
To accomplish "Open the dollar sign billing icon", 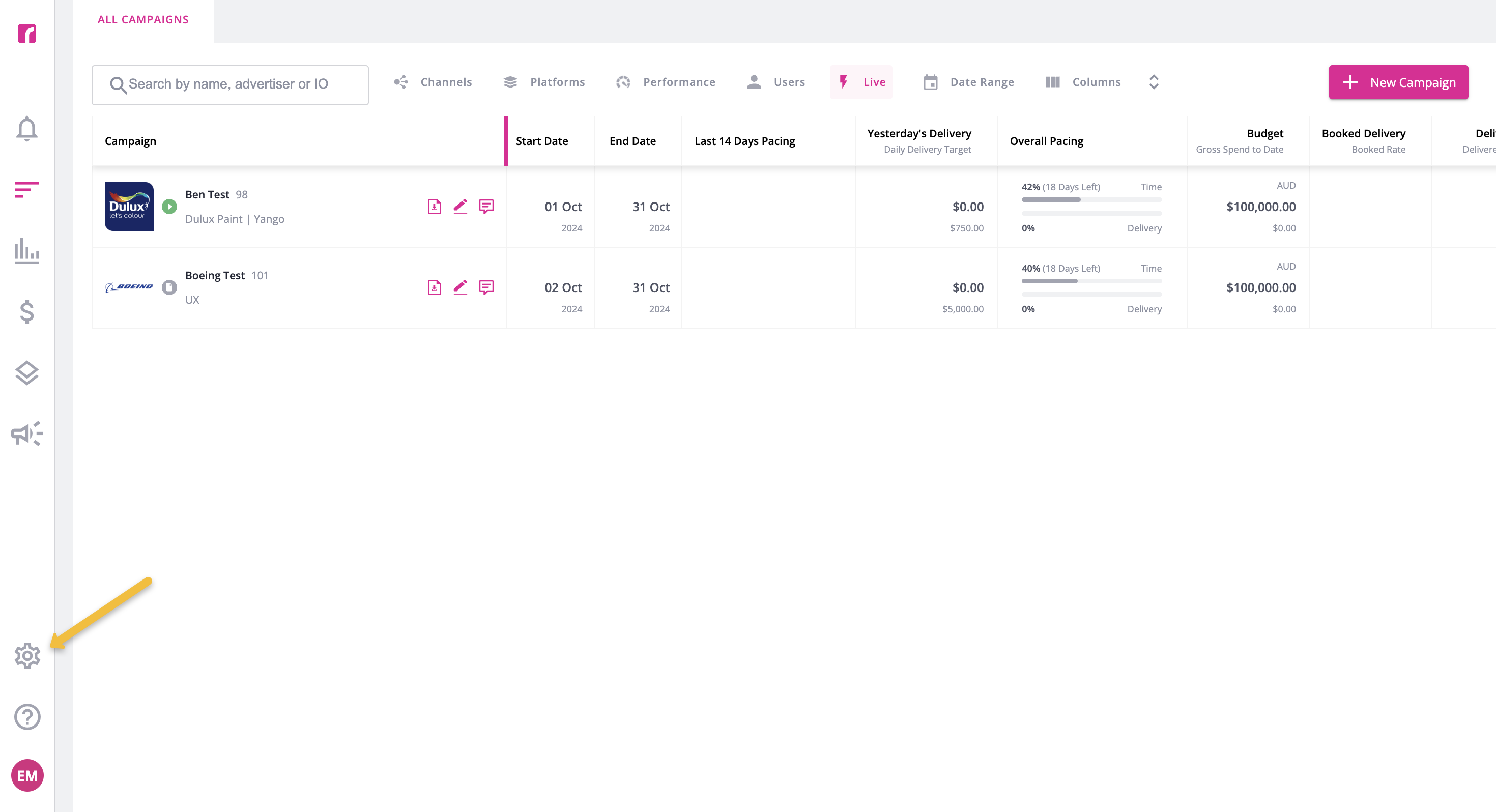I will point(26,312).
